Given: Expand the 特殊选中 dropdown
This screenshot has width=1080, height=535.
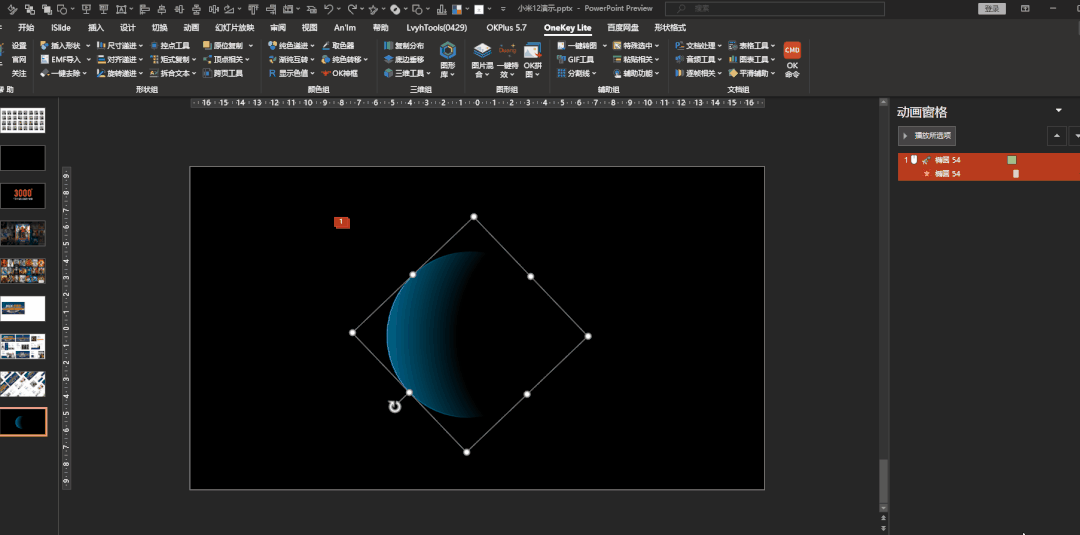Looking at the screenshot, I should [657, 45].
